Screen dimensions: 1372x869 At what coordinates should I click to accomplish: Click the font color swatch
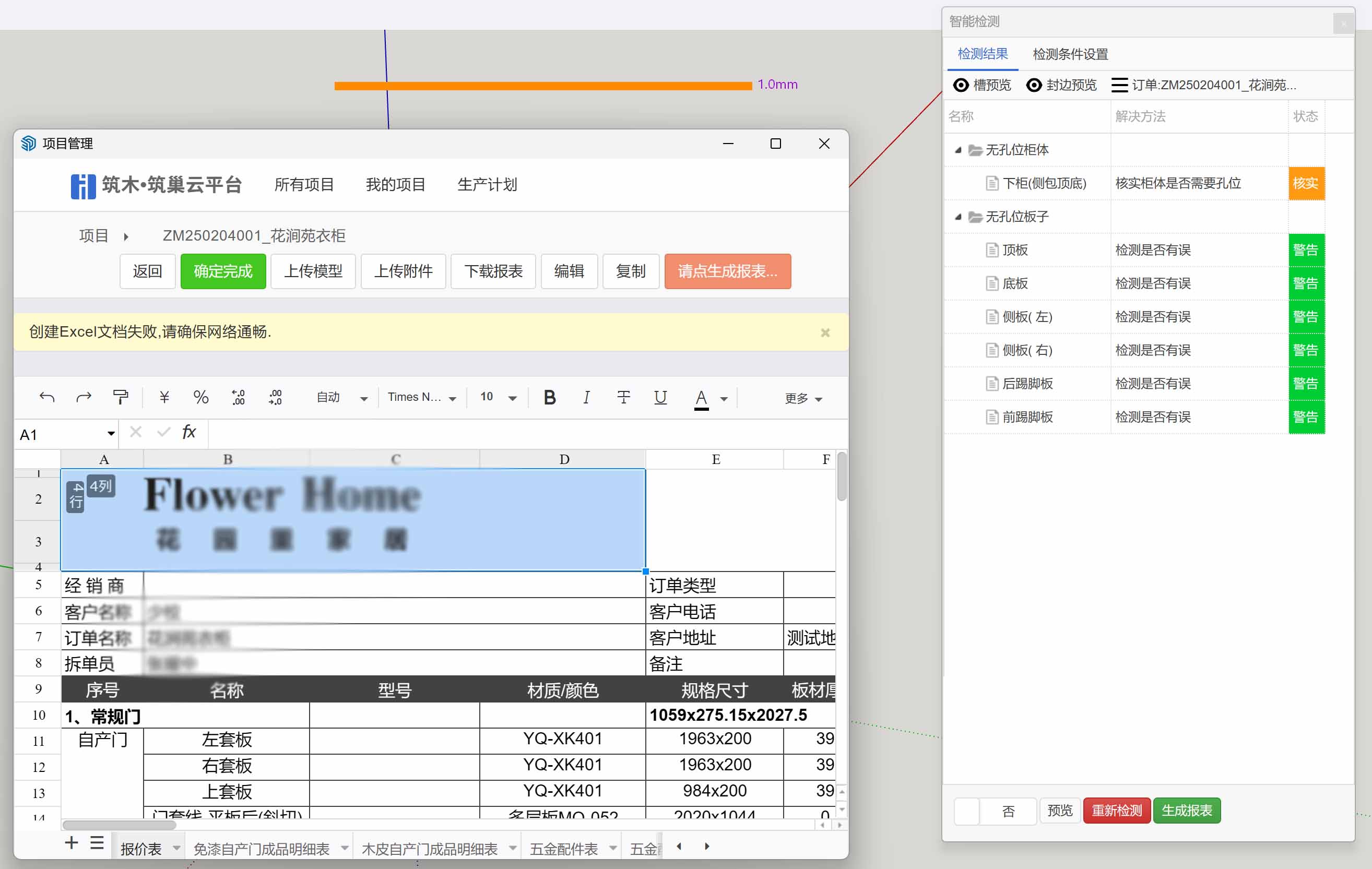pos(702,398)
